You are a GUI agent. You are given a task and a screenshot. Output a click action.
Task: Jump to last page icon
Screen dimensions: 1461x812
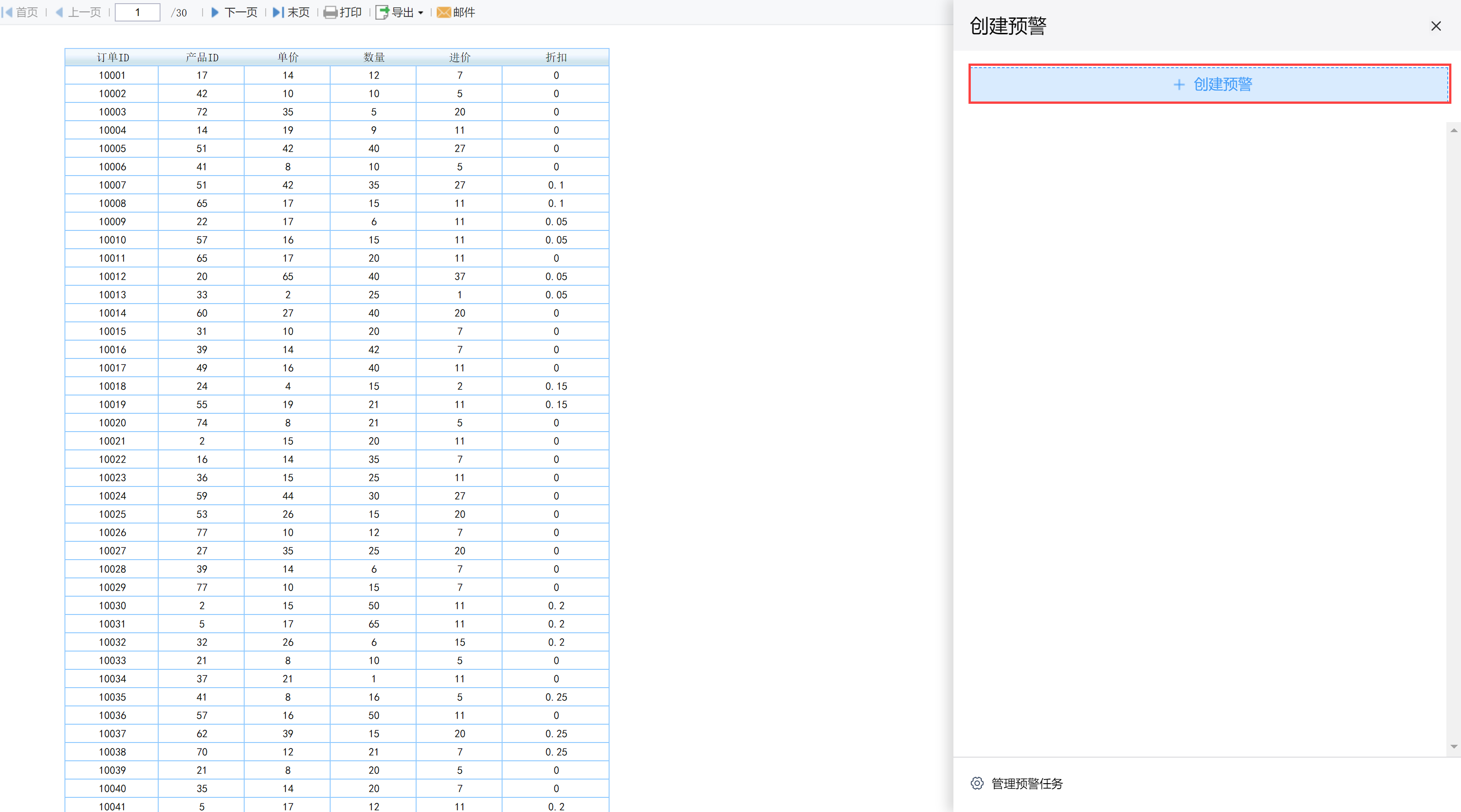click(x=278, y=12)
